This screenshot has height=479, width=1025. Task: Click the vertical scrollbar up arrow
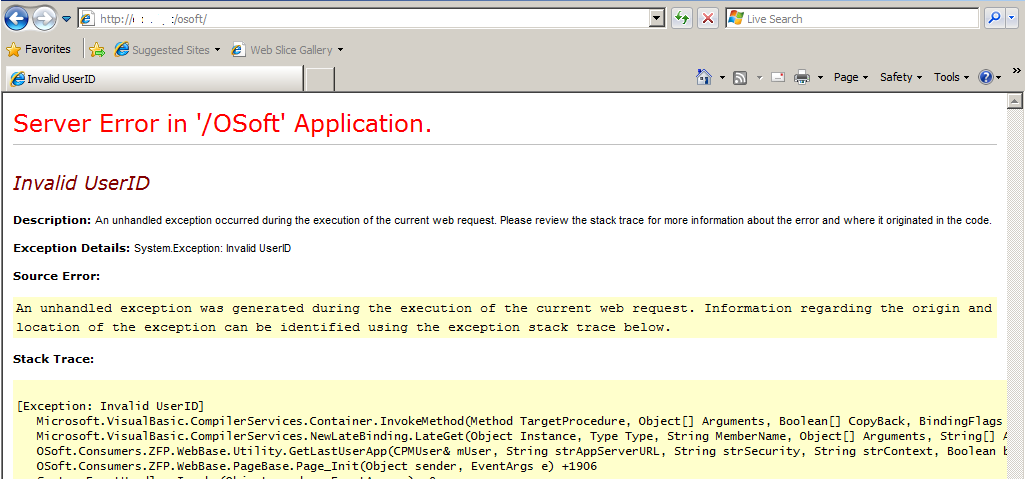pyautogui.click(x=1015, y=101)
